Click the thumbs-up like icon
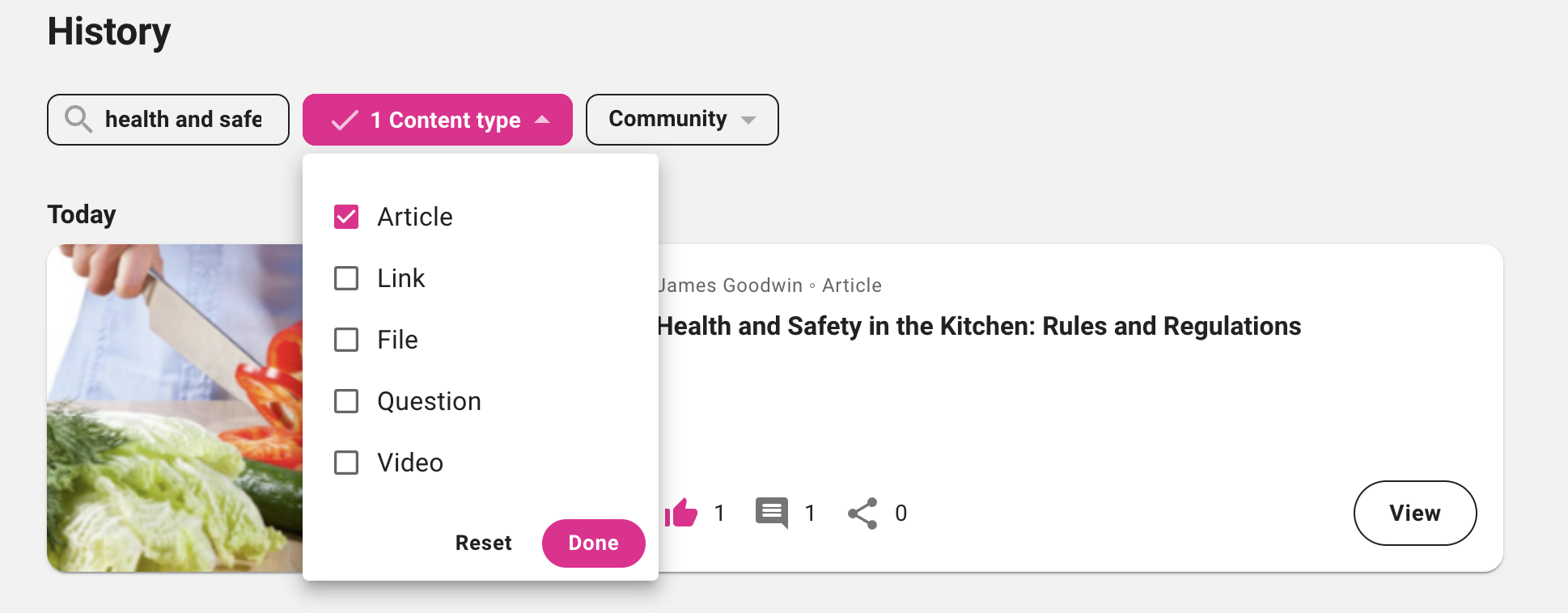 coord(682,513)
